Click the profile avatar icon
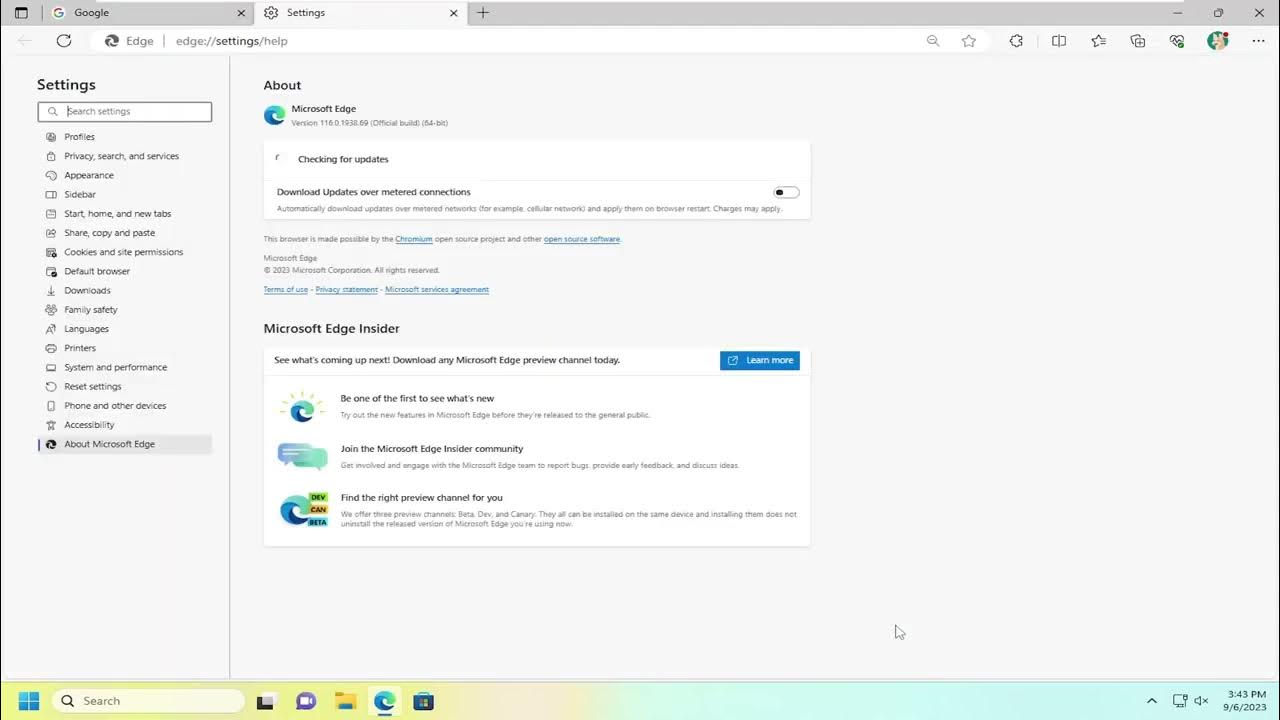Screen dimensions: 1280x720 1217,41
